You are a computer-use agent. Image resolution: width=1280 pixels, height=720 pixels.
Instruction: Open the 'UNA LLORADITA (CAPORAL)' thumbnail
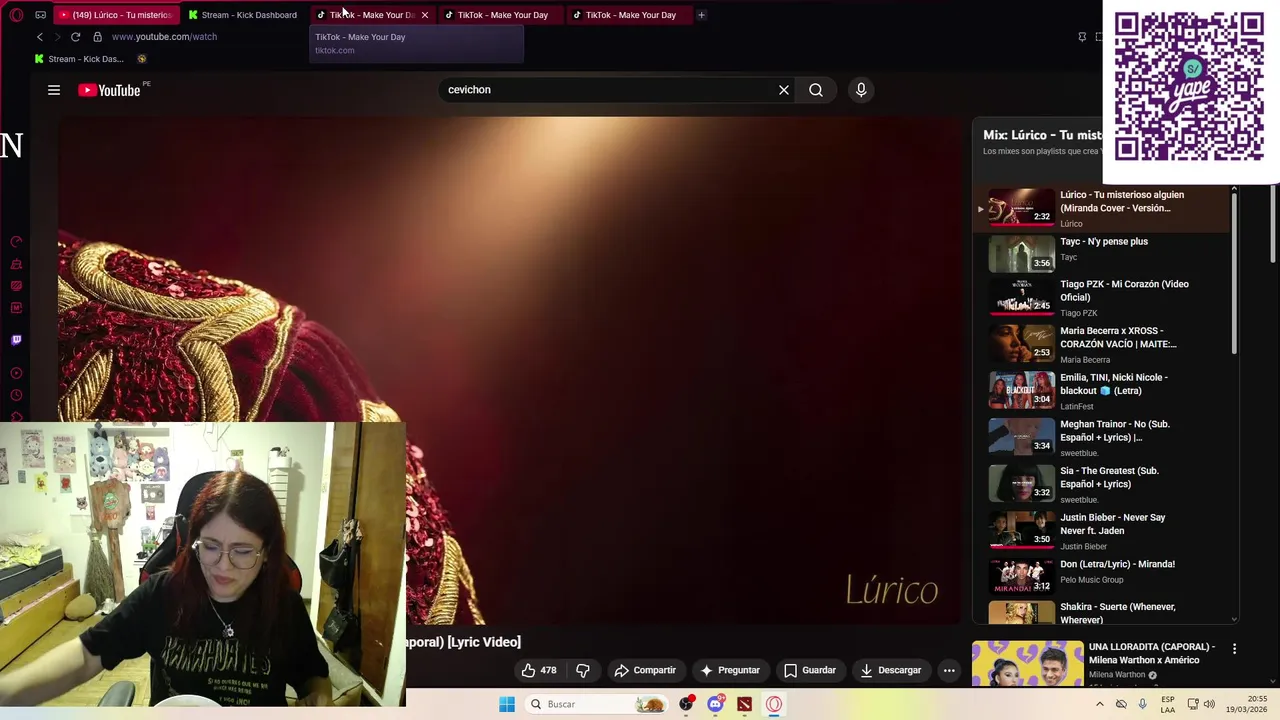point(1027,664)
